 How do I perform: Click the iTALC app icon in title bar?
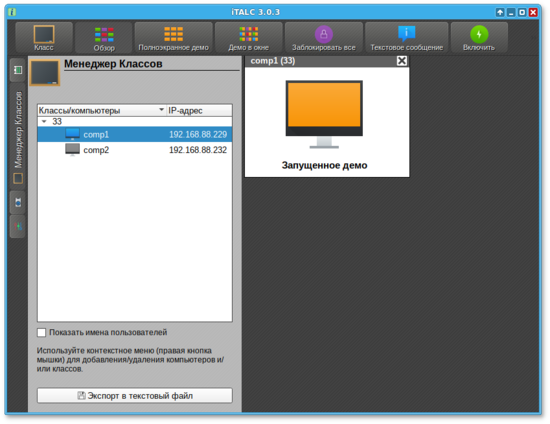(x=12, y=12)
